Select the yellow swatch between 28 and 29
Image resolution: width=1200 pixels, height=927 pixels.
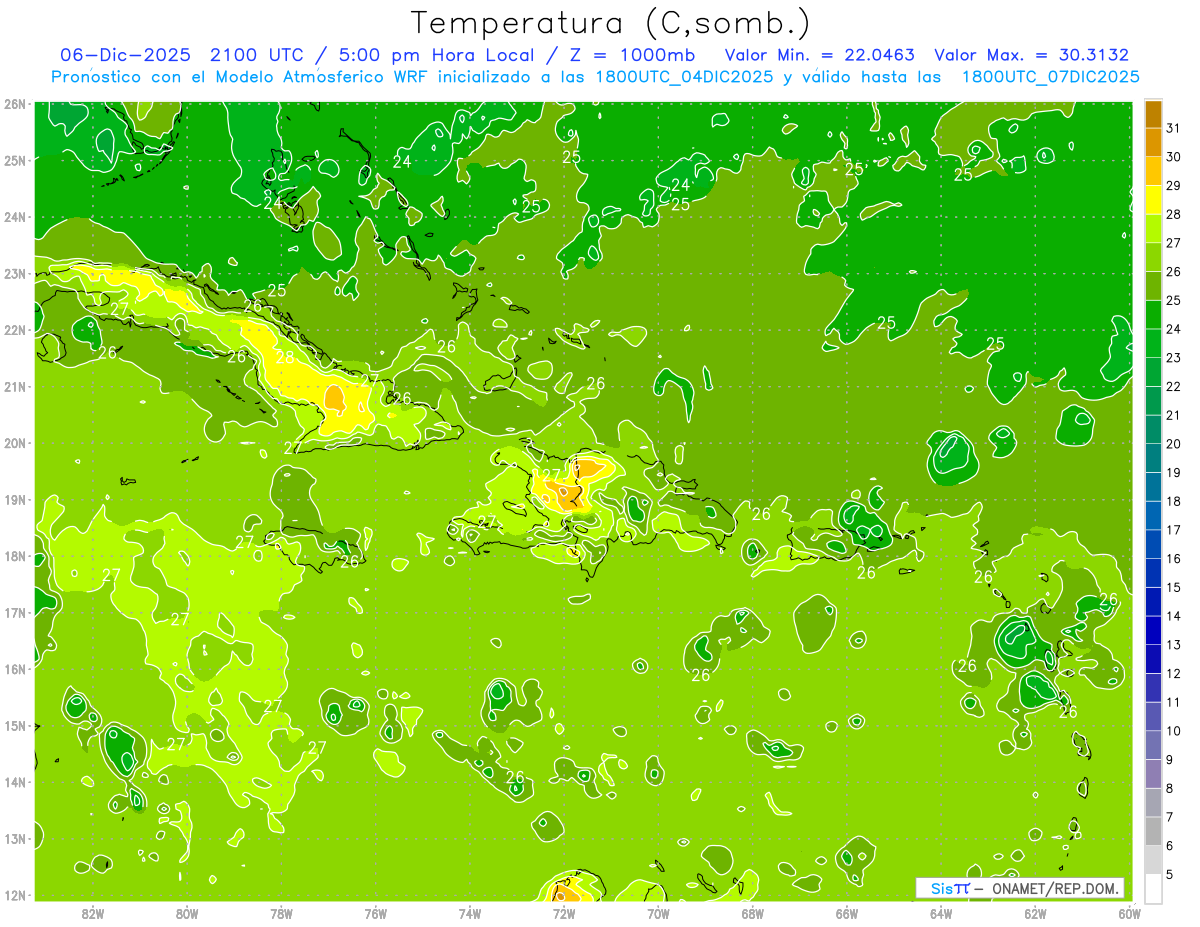pyautogui.click(x=1153, y=200)
